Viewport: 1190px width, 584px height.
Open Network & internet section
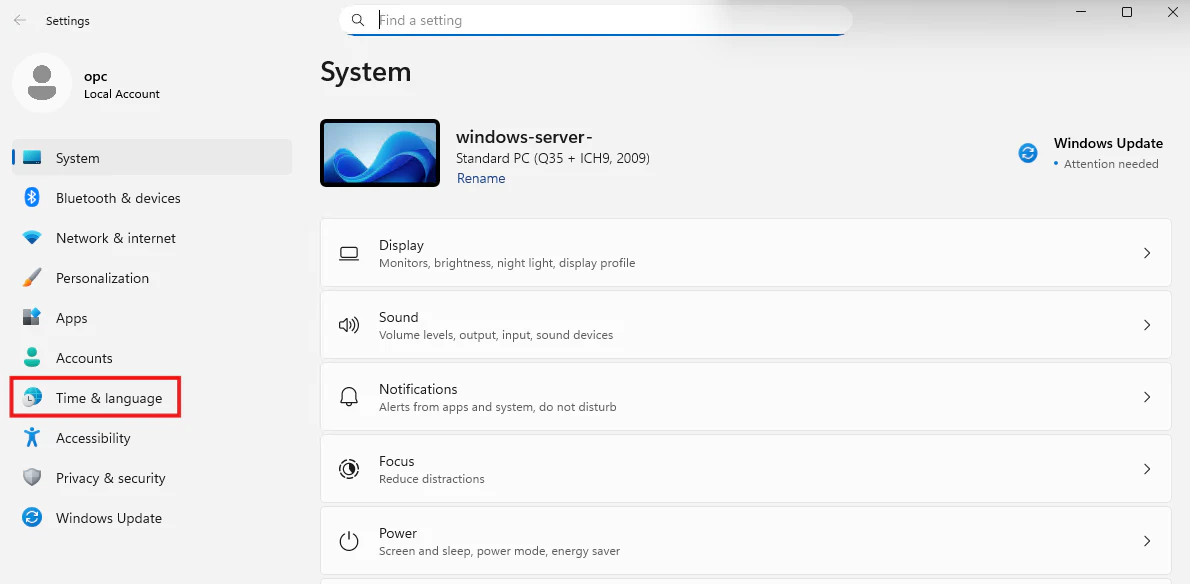click(116, 238)
